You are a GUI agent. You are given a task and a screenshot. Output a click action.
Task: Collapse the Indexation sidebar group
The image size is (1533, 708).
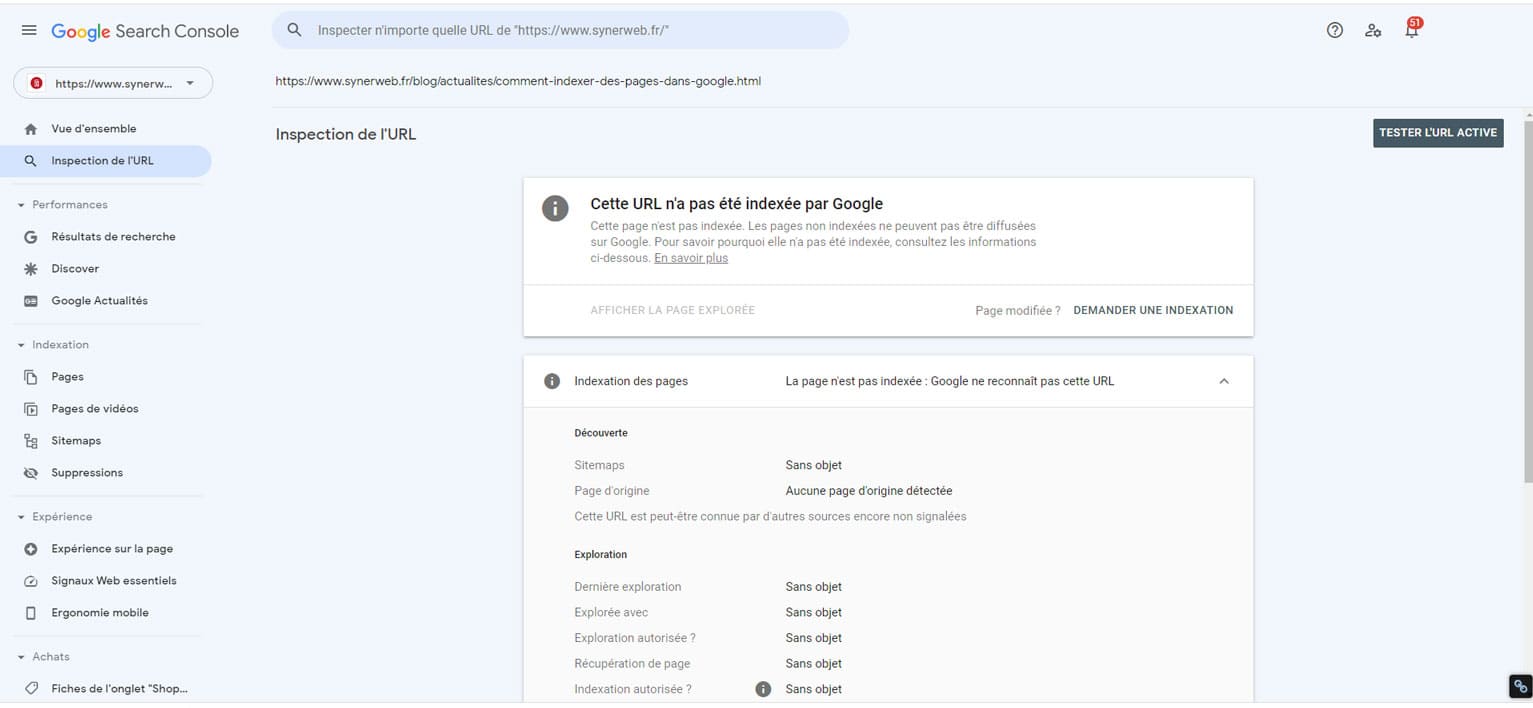(x=21, y=345)
